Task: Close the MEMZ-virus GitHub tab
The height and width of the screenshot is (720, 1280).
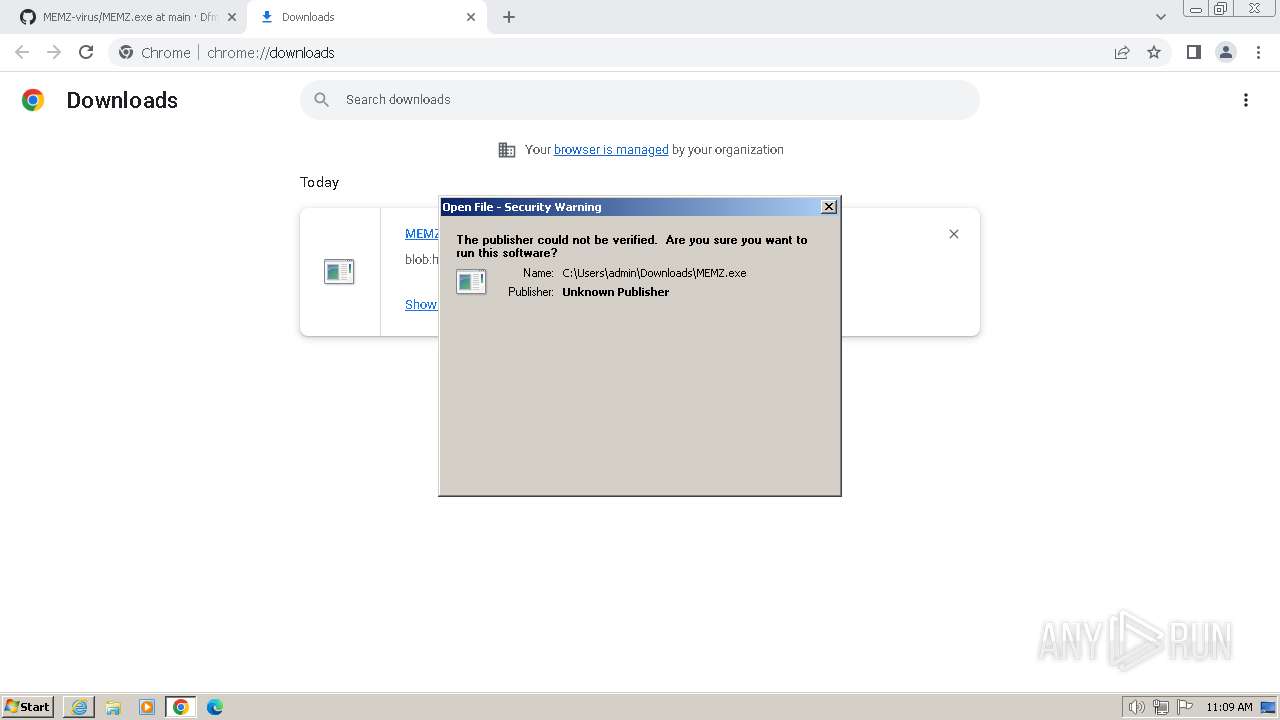Action: click(x=232, y=17)
